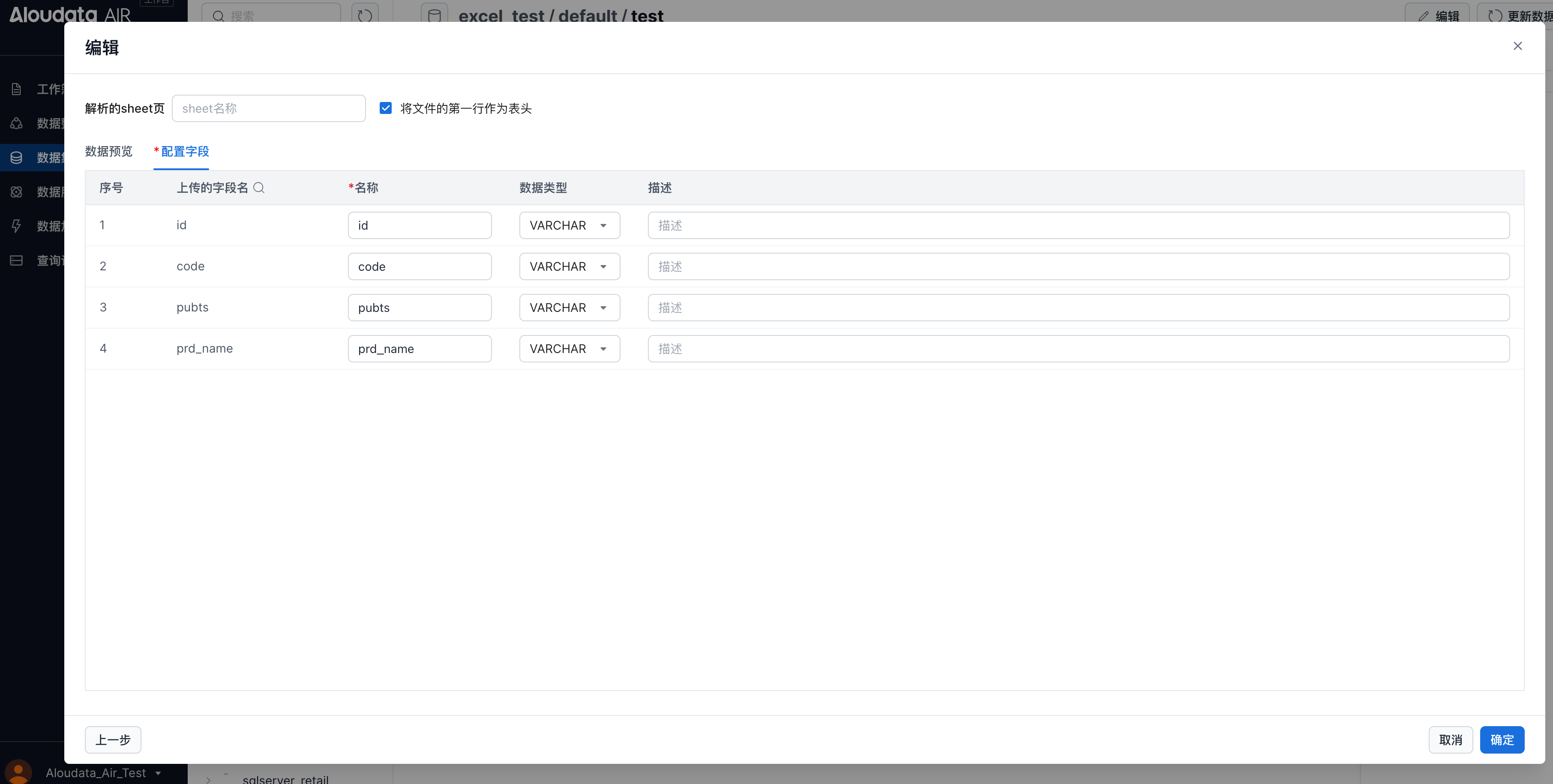Expand data type dropdown for prd_name row

[569, 349]
